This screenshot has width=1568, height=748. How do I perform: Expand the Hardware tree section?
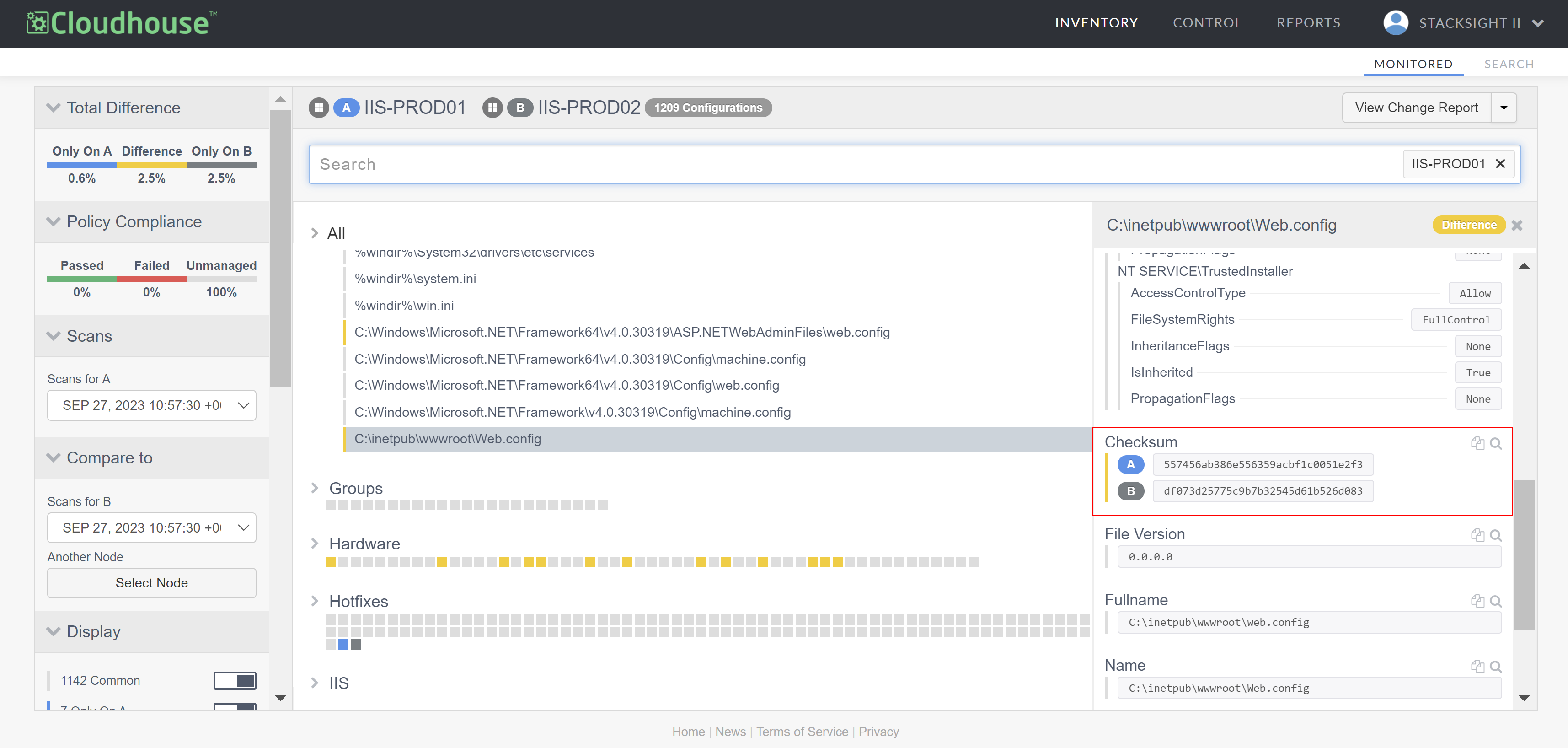tap(315, 544)
